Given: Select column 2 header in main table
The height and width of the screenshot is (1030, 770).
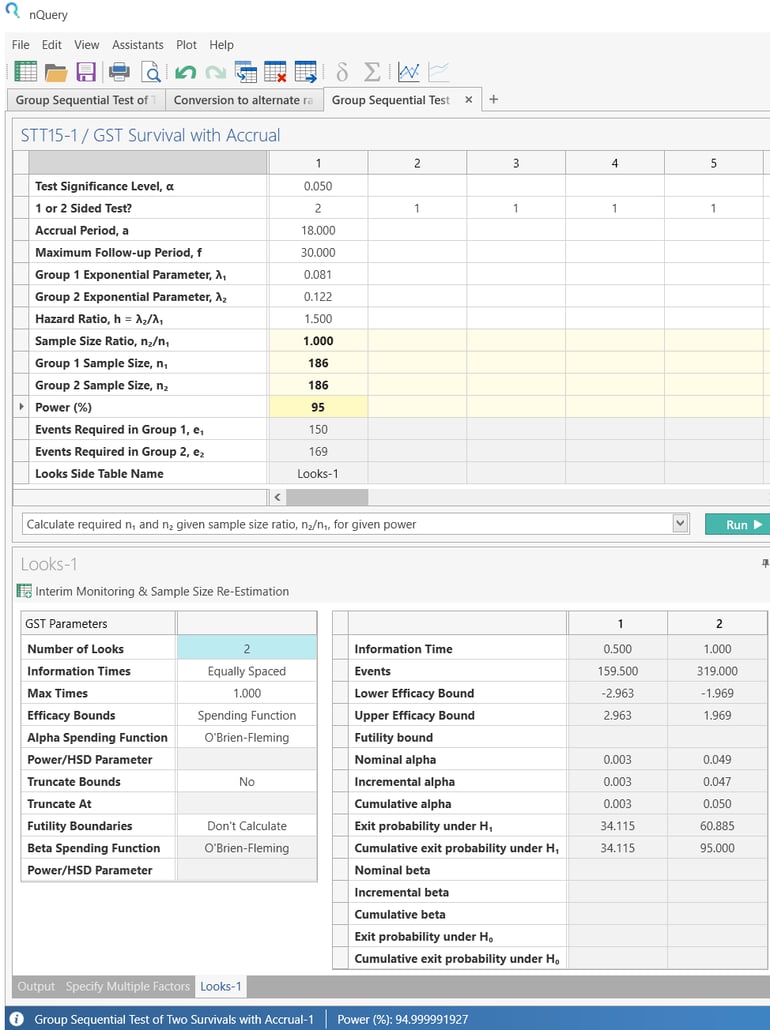Looking at the screenshot, I should pos(417,163).
